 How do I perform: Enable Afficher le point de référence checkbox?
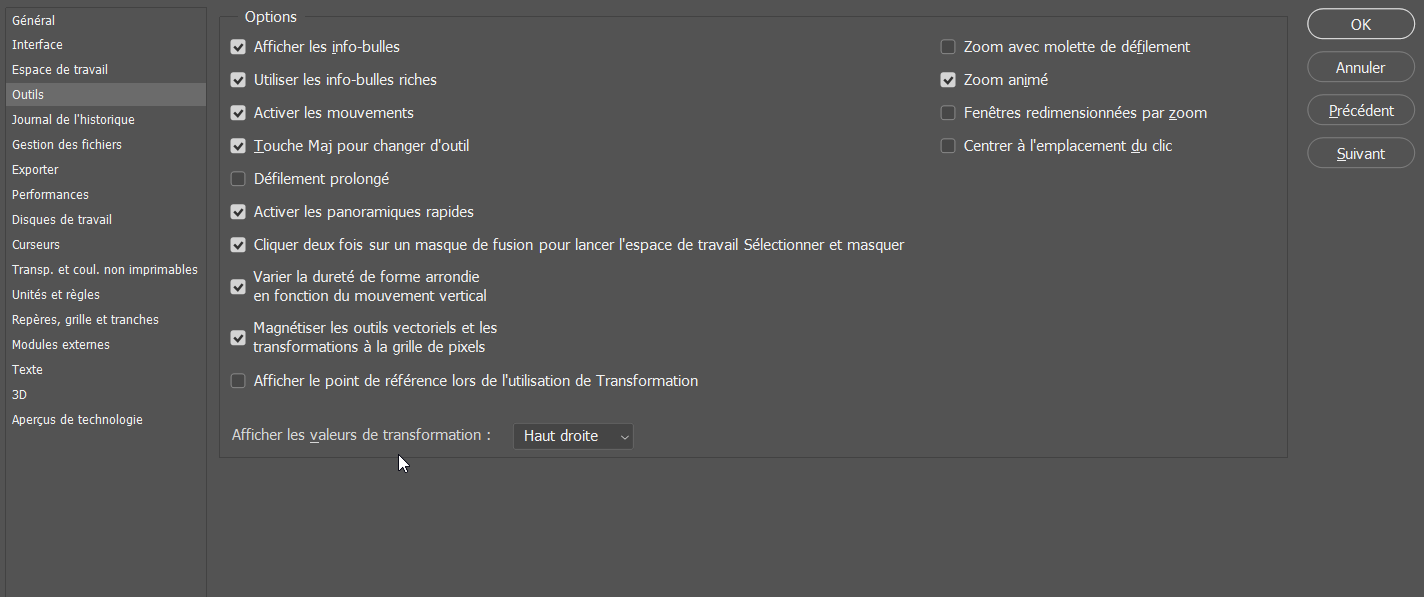[x=238, y=381]
